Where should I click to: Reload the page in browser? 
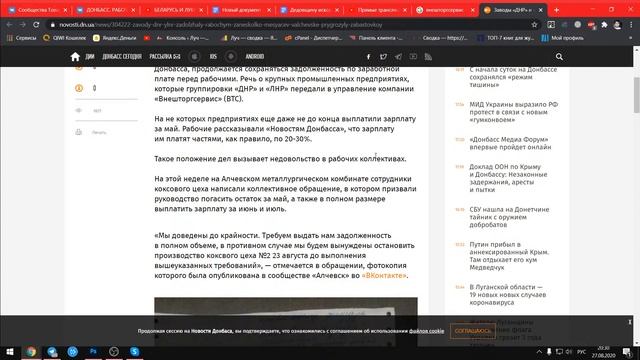[x=36, y=25]
